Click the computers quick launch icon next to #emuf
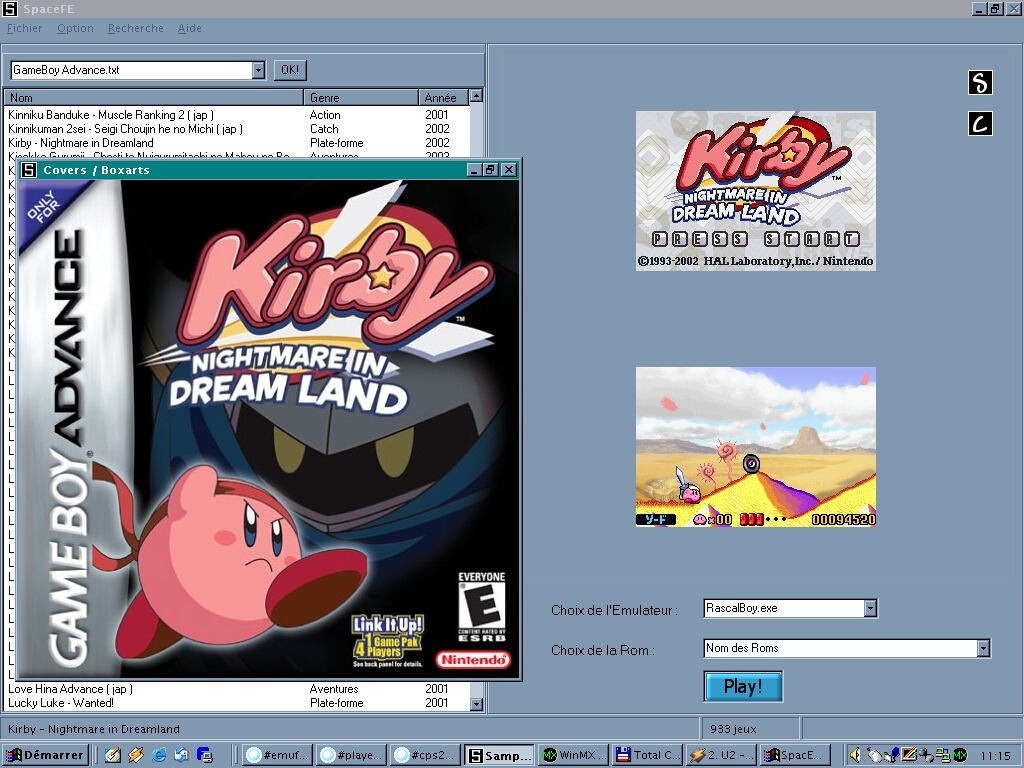This screenshot has height=768, width=1024. tap(204, 755)
